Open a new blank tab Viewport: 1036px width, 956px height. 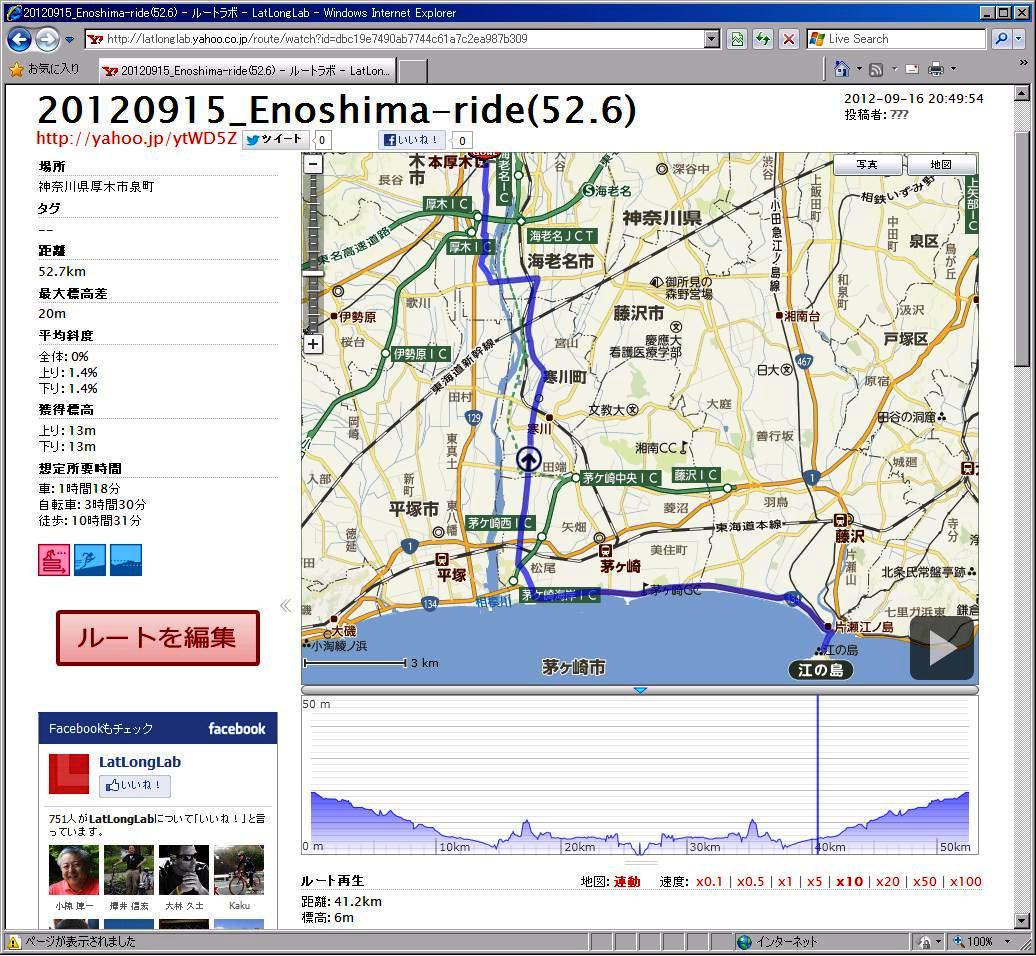point(413,71)
